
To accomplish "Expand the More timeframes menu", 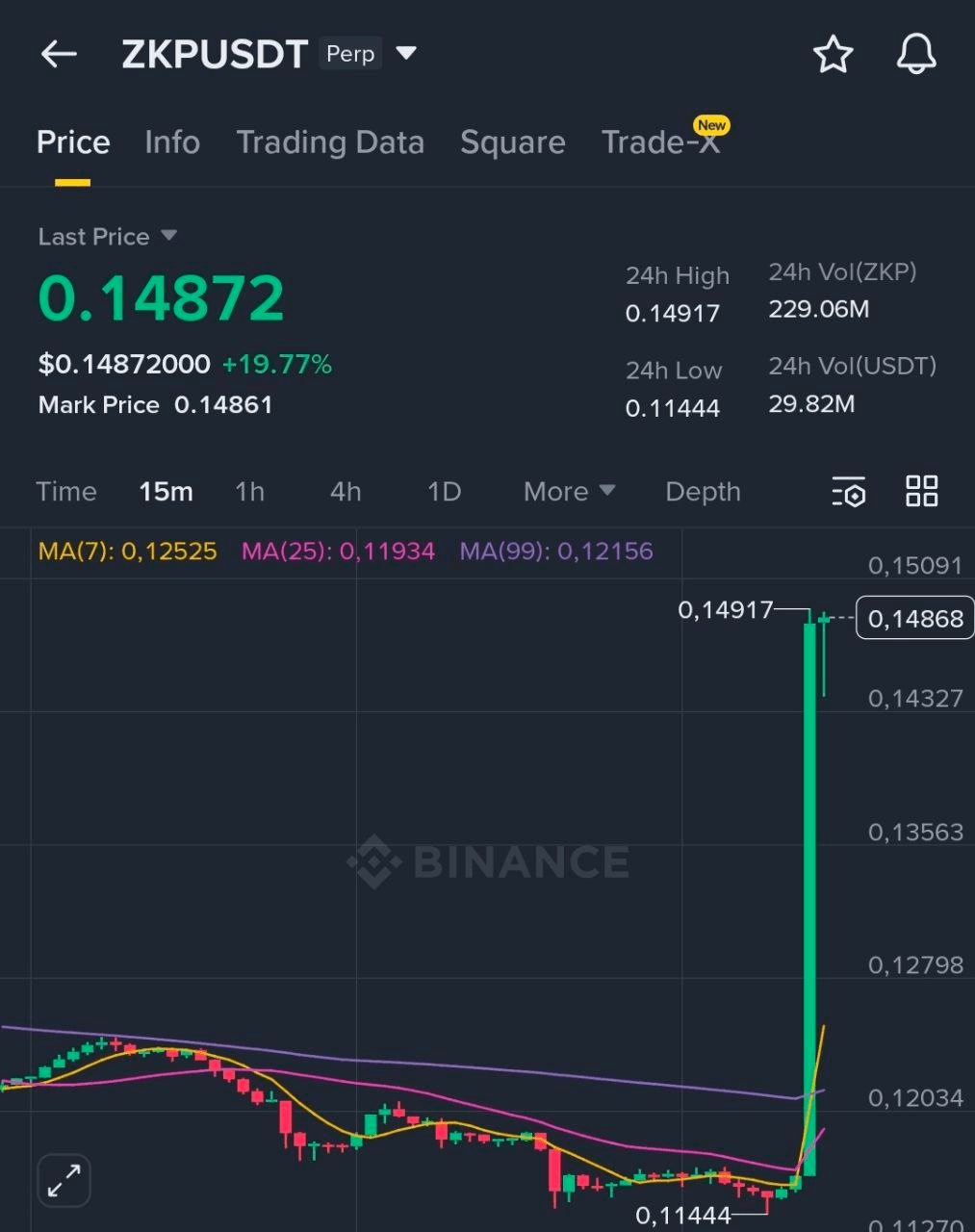I will (x=569, y=492).
